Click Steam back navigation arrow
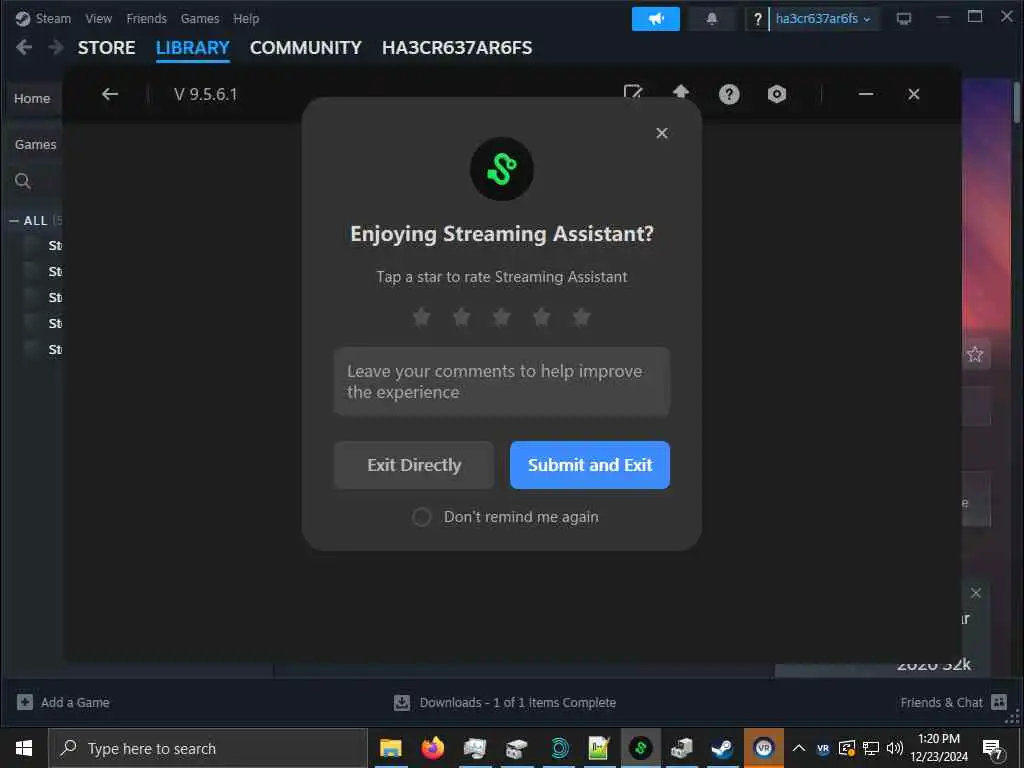Viewport: 1024px width, 768px height. [24, 47]
